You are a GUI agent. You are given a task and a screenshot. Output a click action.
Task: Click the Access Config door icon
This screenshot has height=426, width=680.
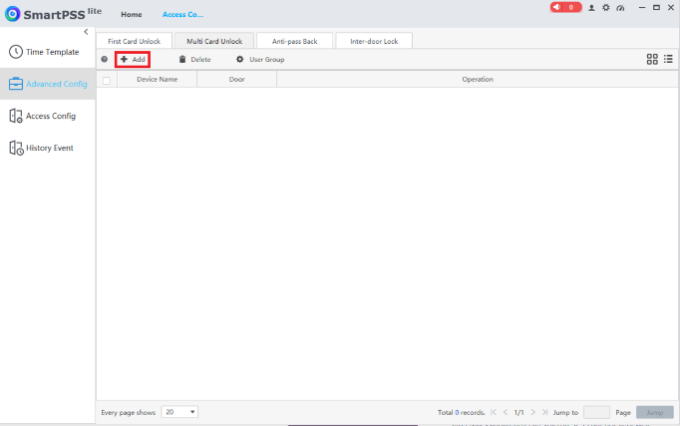click(16, 116)
